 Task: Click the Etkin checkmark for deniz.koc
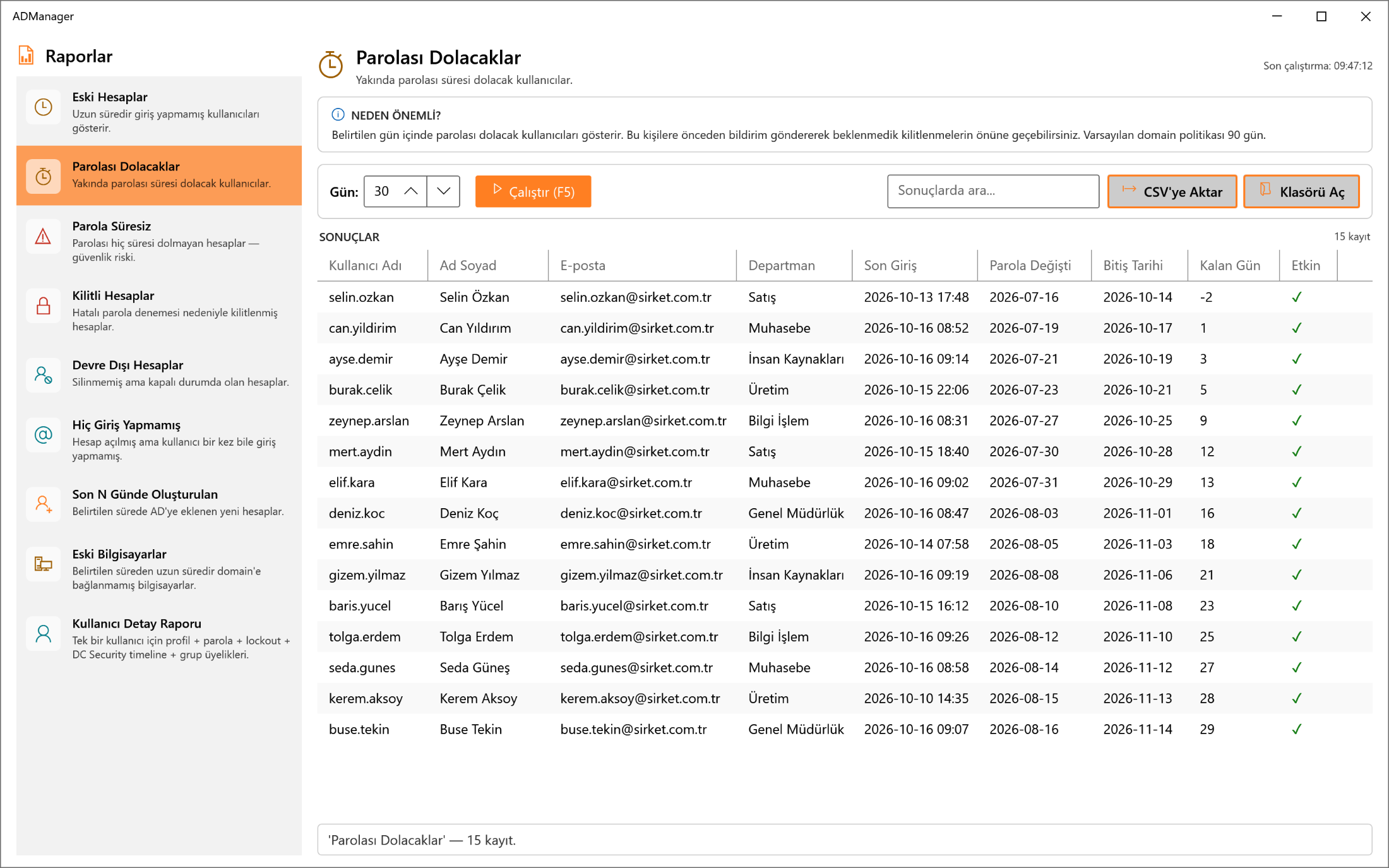tap(1297, 513)
